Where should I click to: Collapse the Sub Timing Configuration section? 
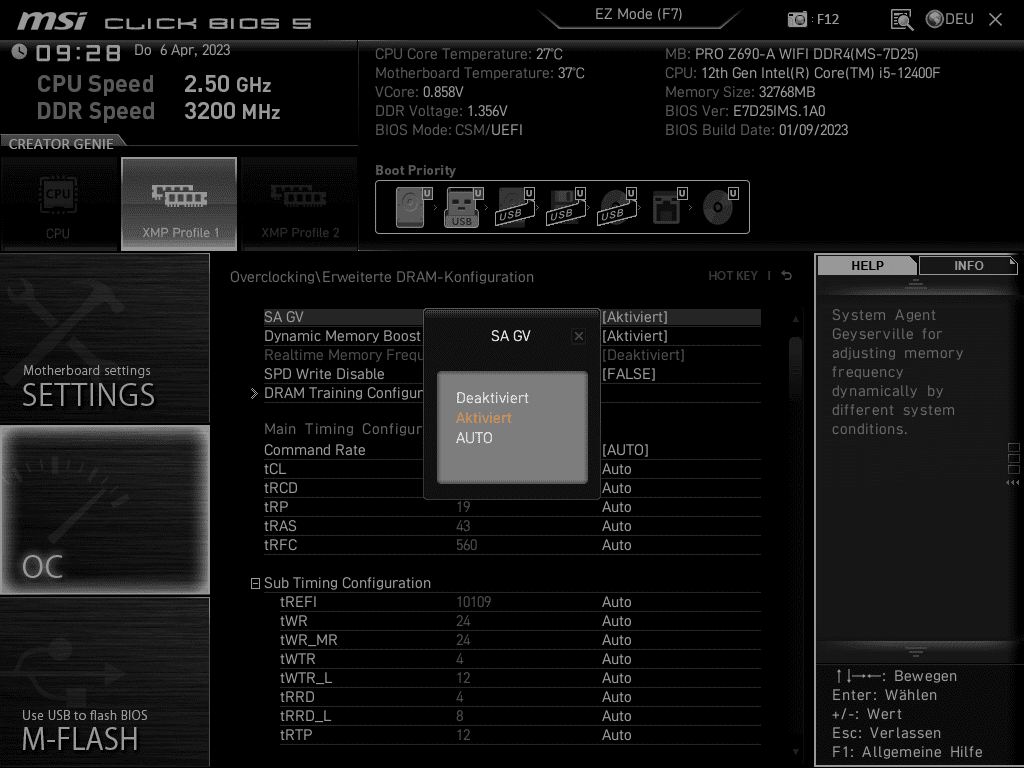tap(255, 583)
